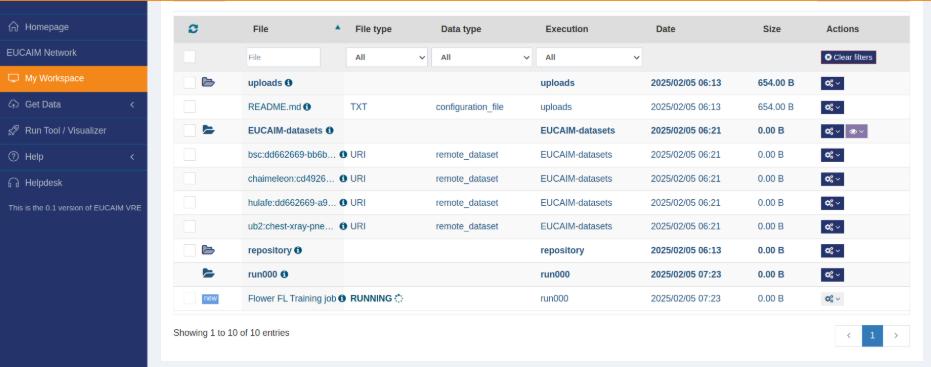931x367 pixels.
Task: Click the Homepage house icon in sidebar
Action: (x=14, y=27)
